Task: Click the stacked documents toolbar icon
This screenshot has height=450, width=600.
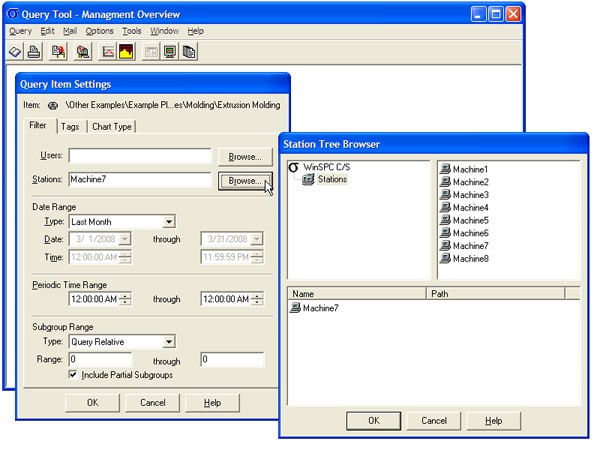Action: click(189, 51)
